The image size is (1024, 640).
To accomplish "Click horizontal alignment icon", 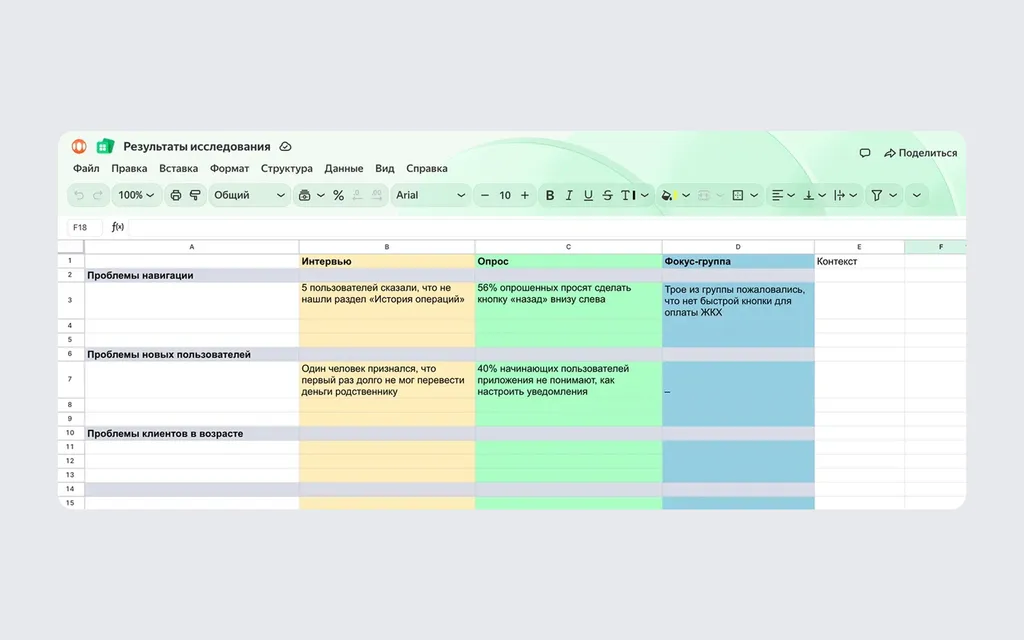I will pos(777,195).
